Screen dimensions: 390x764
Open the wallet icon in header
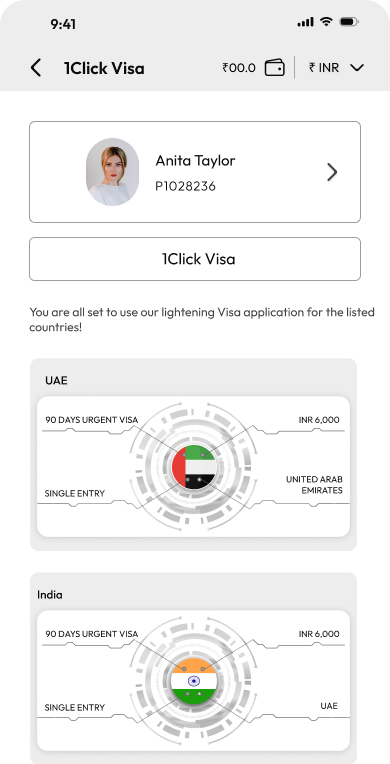275,68
